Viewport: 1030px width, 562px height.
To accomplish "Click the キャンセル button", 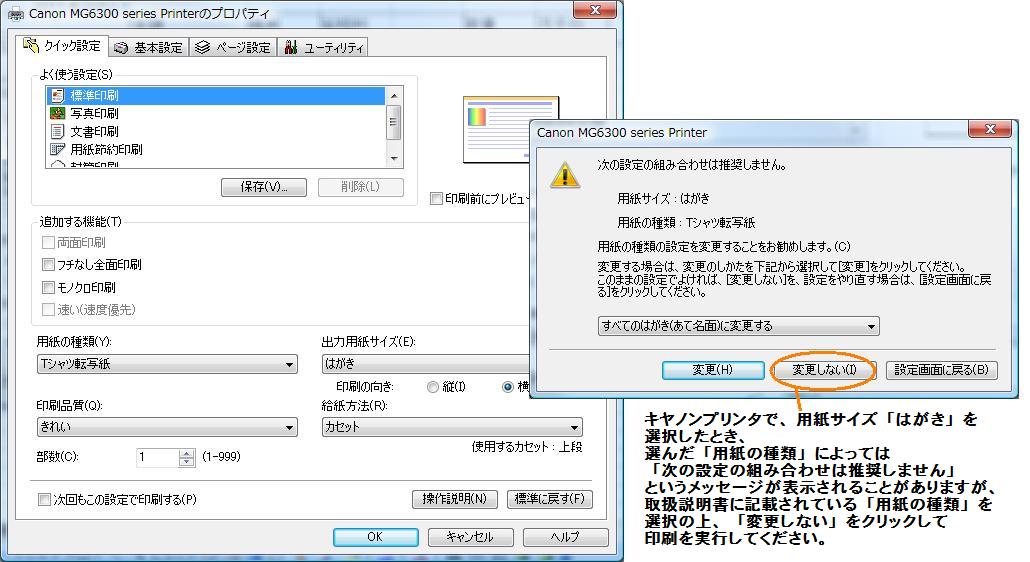I will tap(470, 537).
